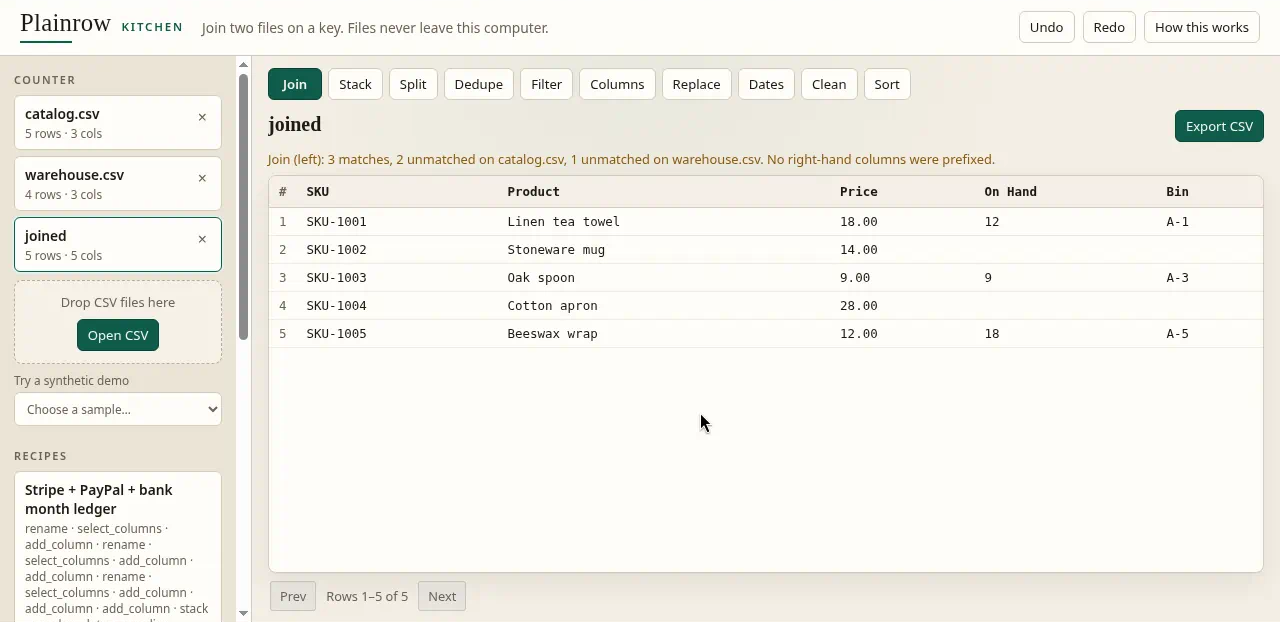The width and height of the screenshot is (1280, 622).
Task: Open the Filter tool tab
Action: [x=546, y=84]
